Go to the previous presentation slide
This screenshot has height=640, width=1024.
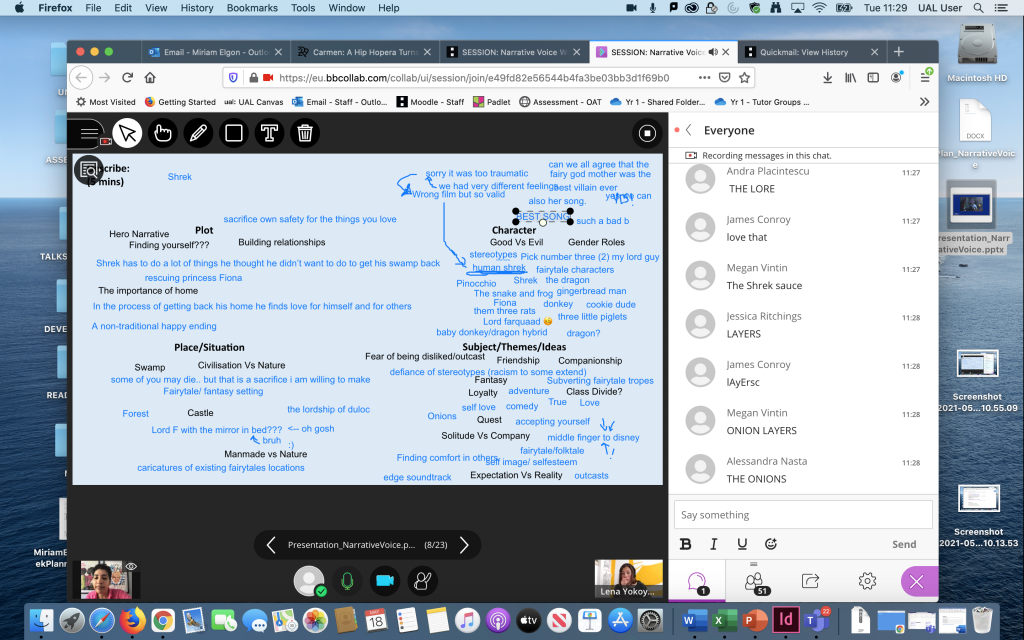click(x=271, y=545)
